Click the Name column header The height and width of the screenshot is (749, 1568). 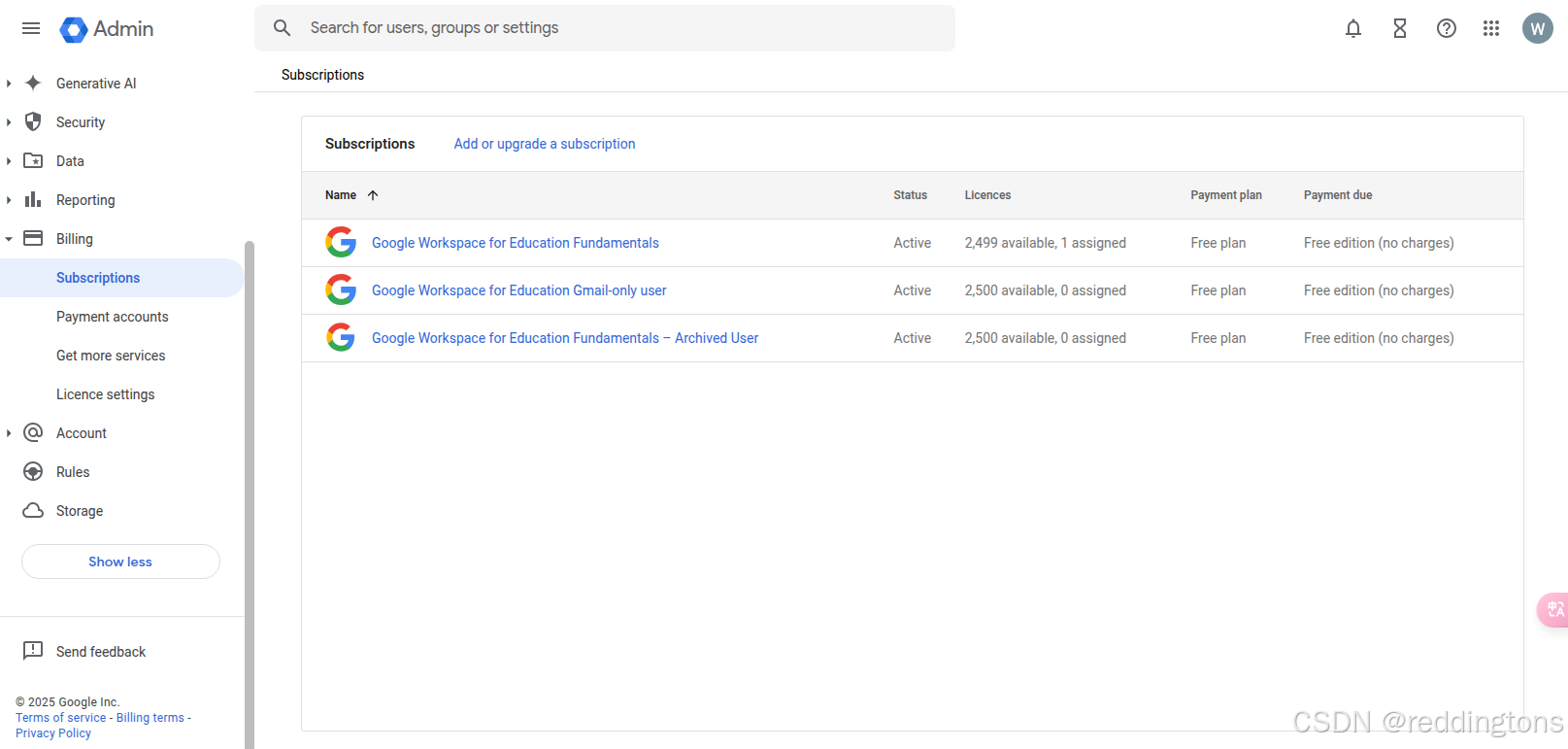click(x=341, y=195)
